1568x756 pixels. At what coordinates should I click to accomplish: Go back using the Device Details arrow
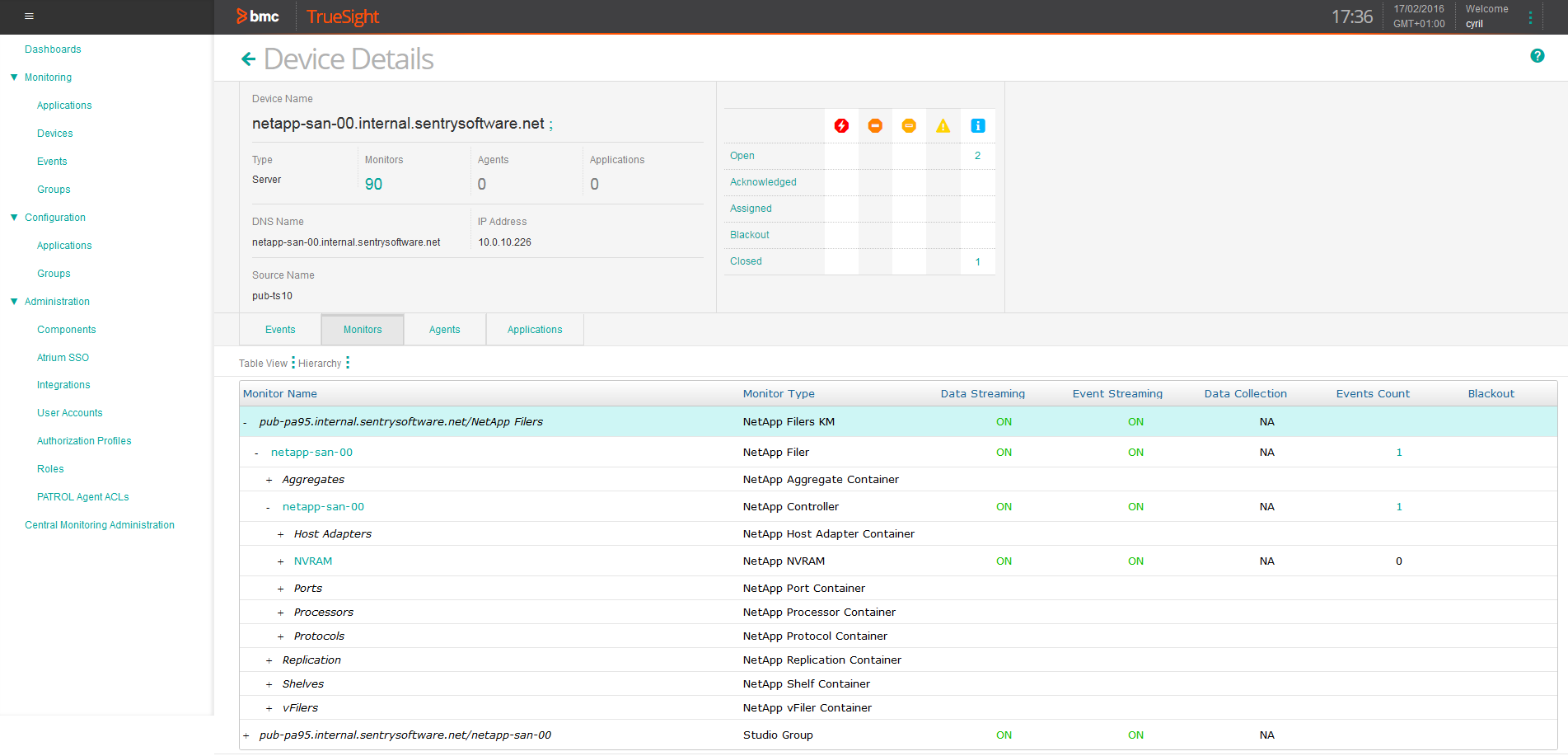pos(248,59)
